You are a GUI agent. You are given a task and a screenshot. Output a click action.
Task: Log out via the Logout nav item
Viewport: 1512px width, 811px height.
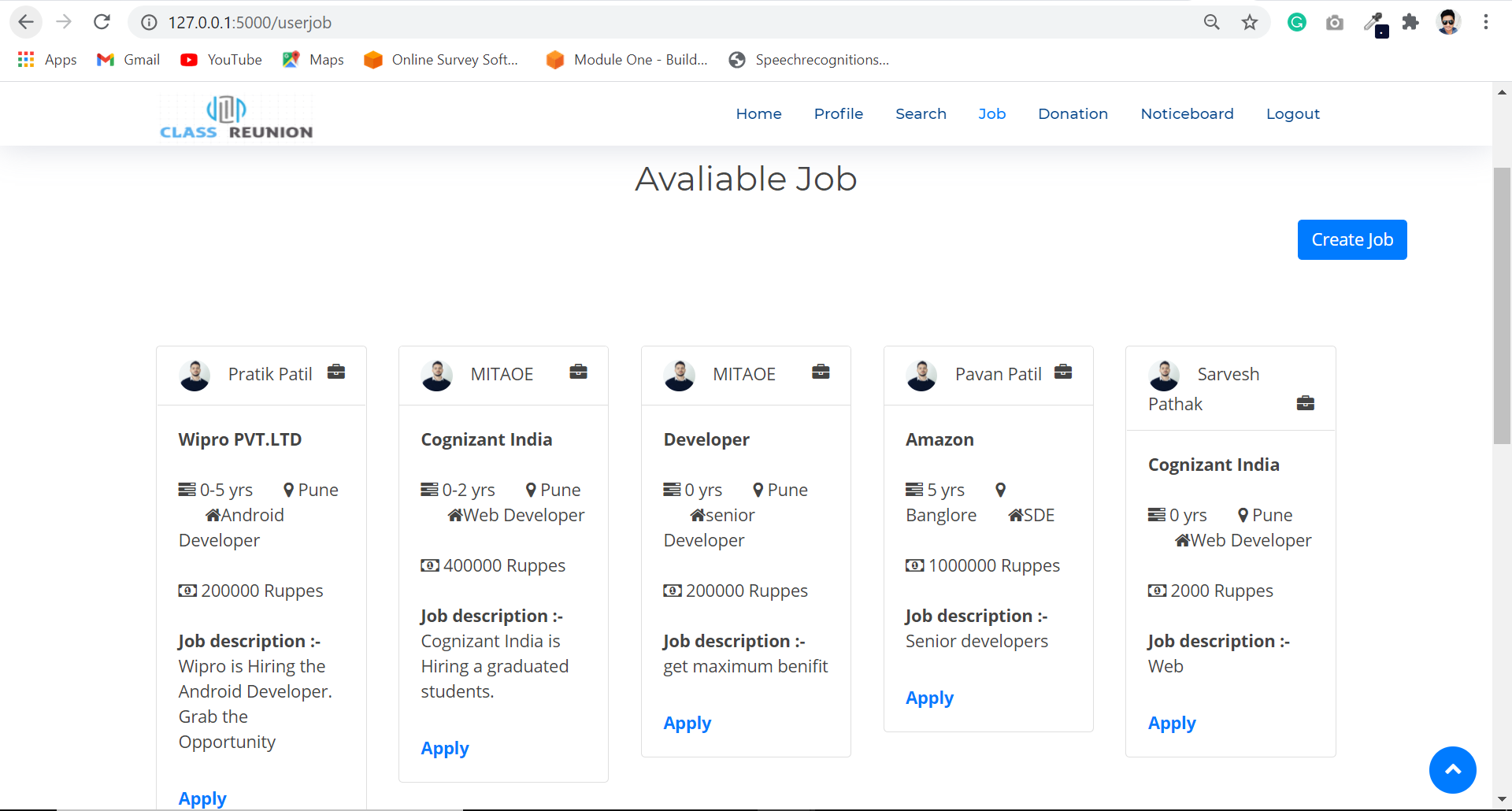click(x=1293, y=114)
